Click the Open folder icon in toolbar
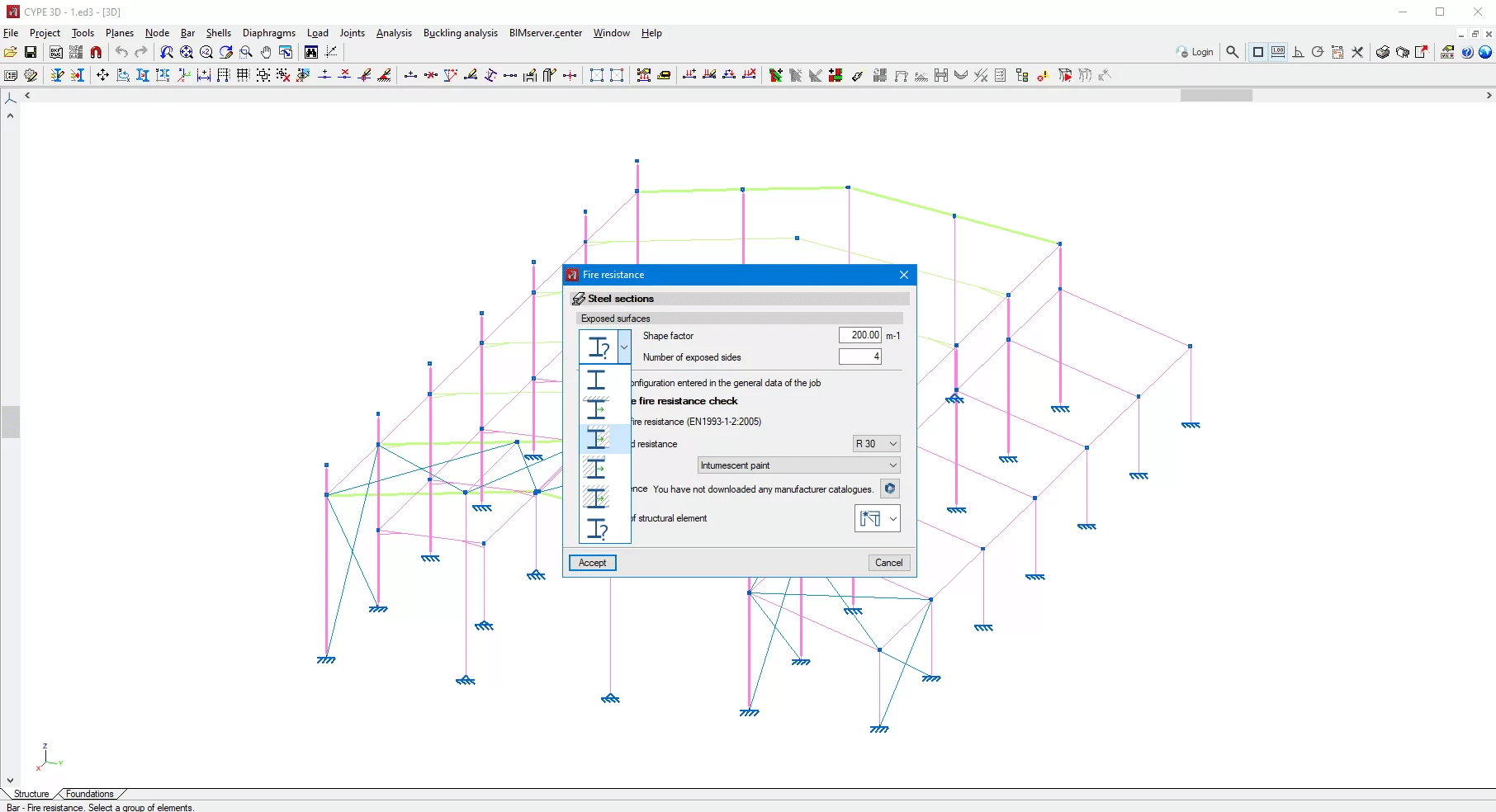 click(11, 52)
